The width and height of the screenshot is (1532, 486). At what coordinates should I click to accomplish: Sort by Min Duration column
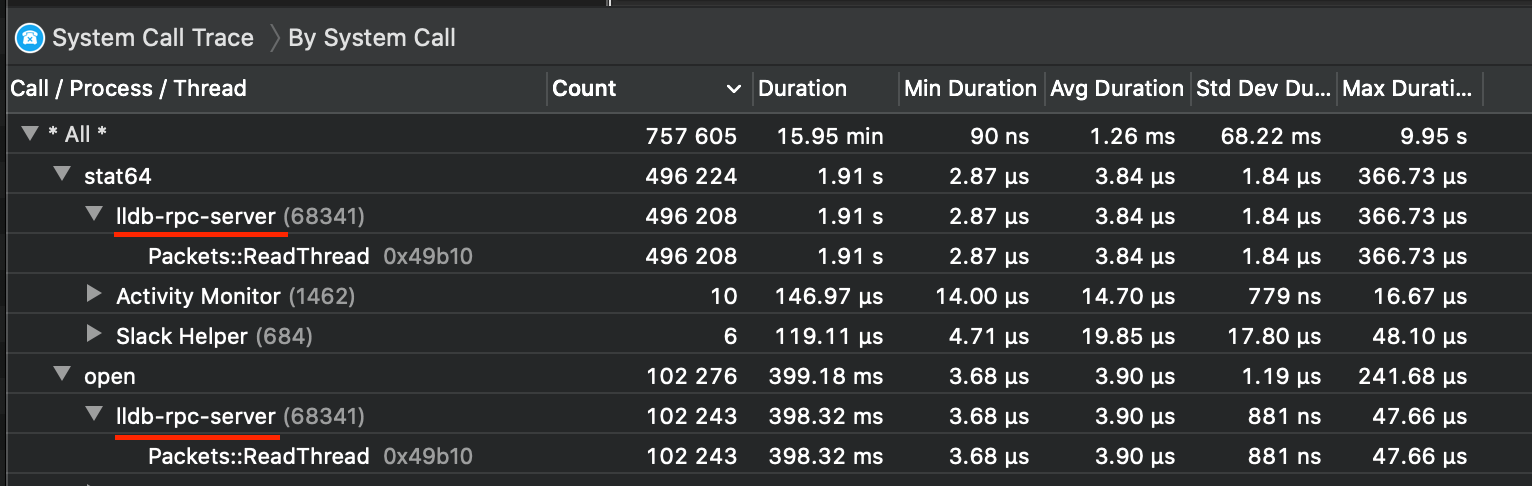969,89
